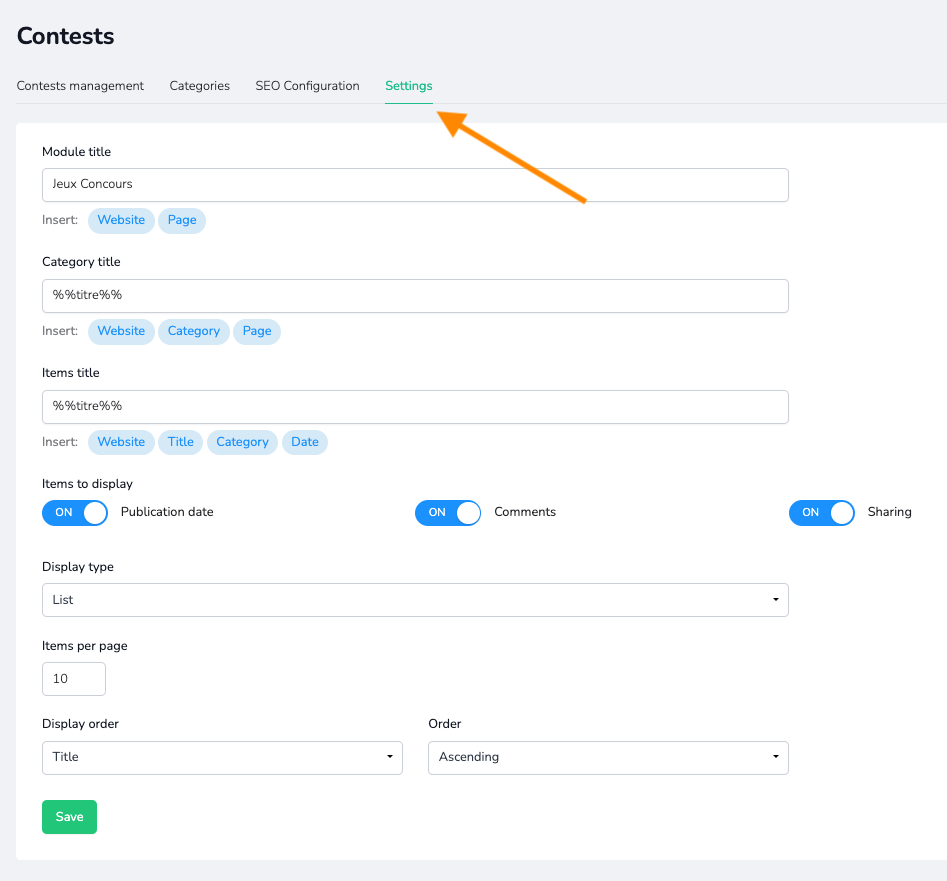Image resolution: width=947 pixels, height=881 pixels.
Task: Turn off the Sharing switch
Action: pos(821,512)
